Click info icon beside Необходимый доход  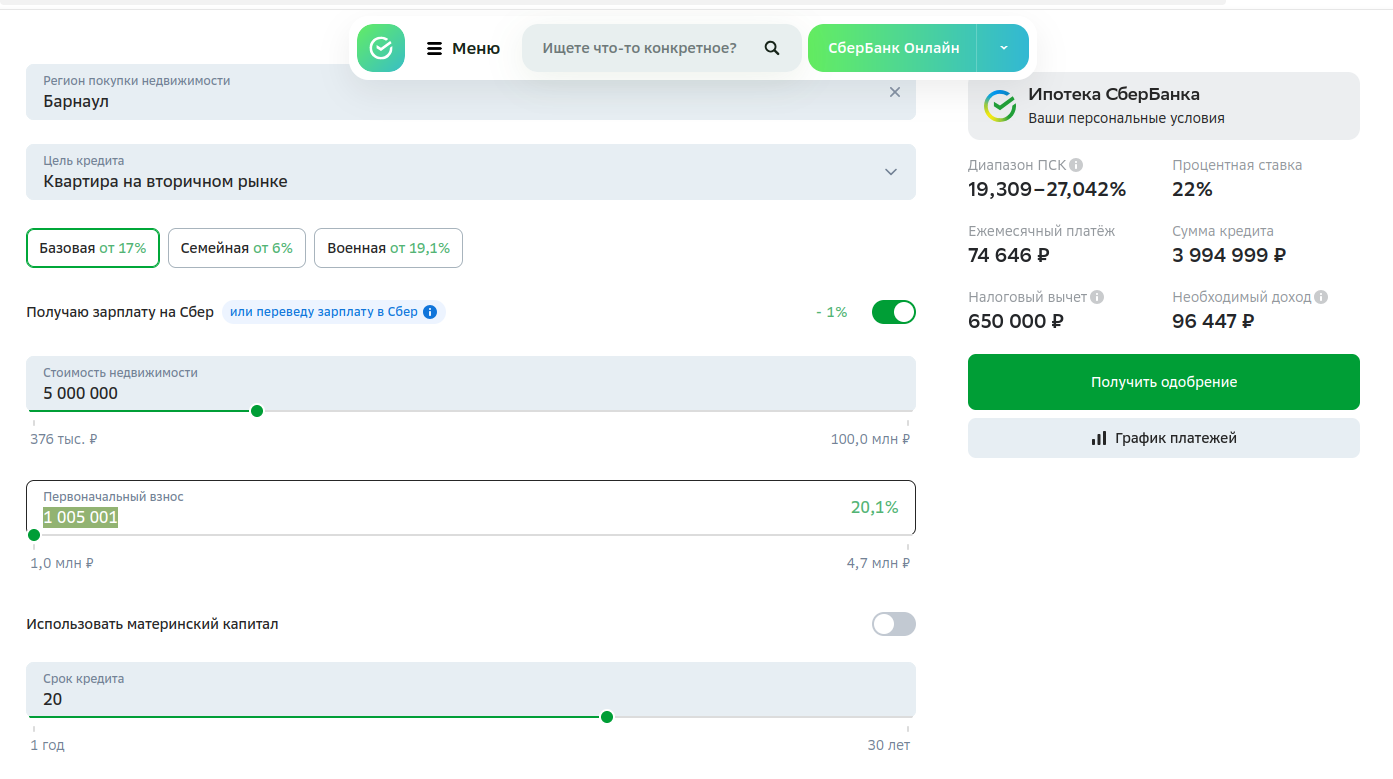click(1321, 297)
